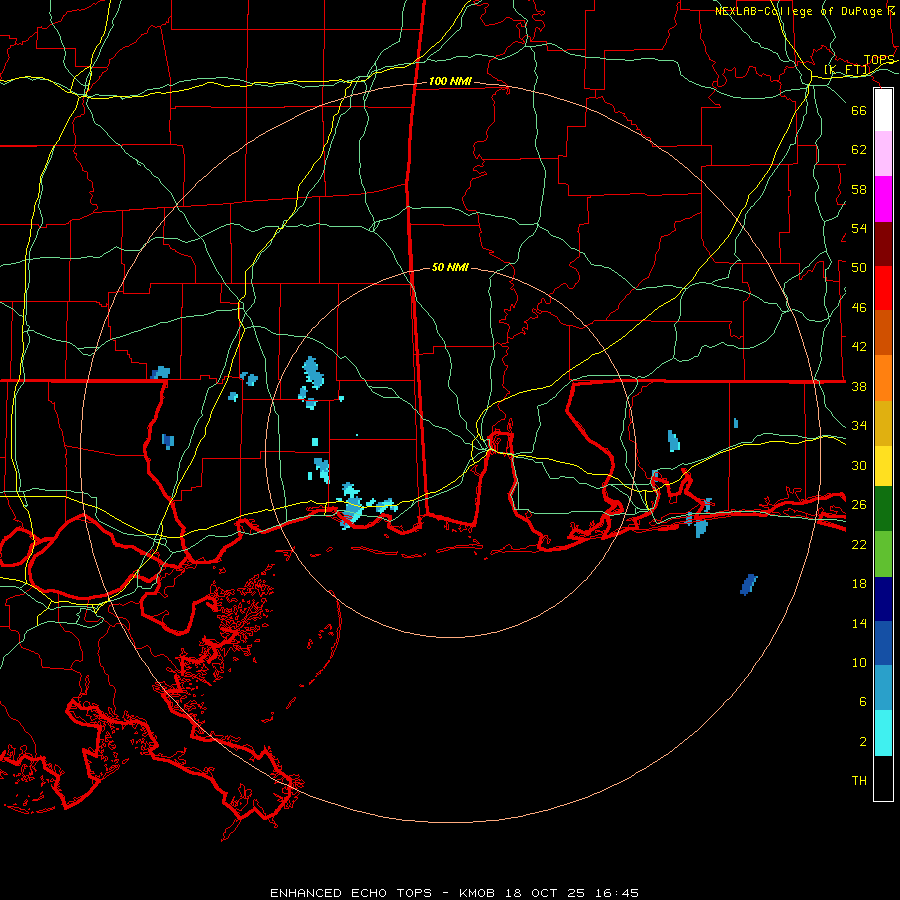Viewport: 900px width, 900px height.
Task: Select the 46 legend value
Action: 859,308
